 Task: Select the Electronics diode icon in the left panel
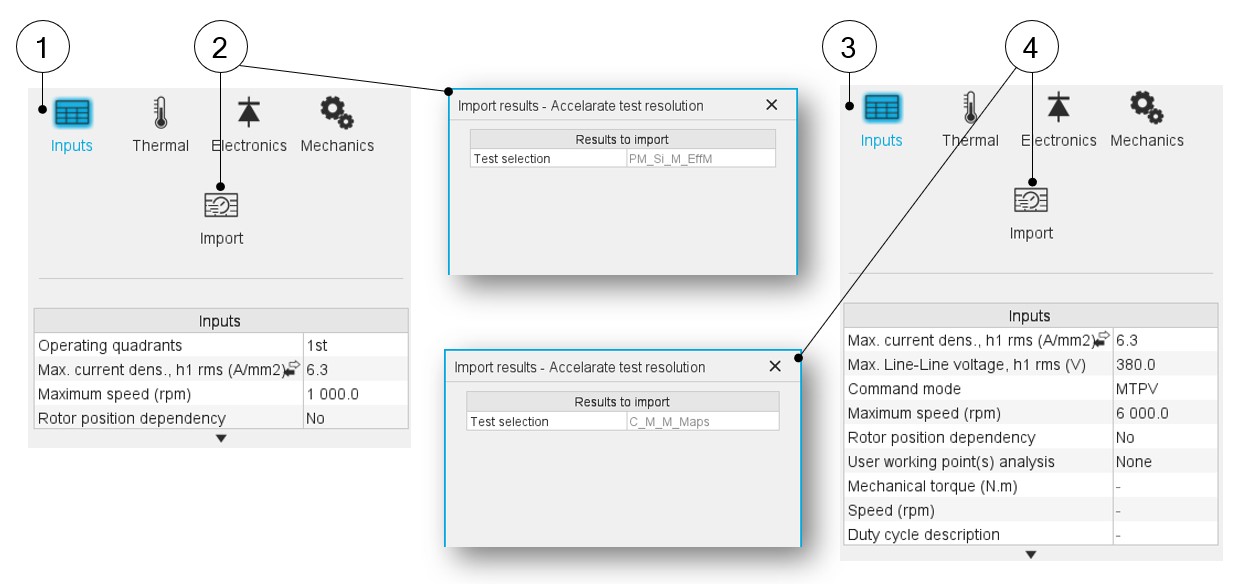(249, 112)
